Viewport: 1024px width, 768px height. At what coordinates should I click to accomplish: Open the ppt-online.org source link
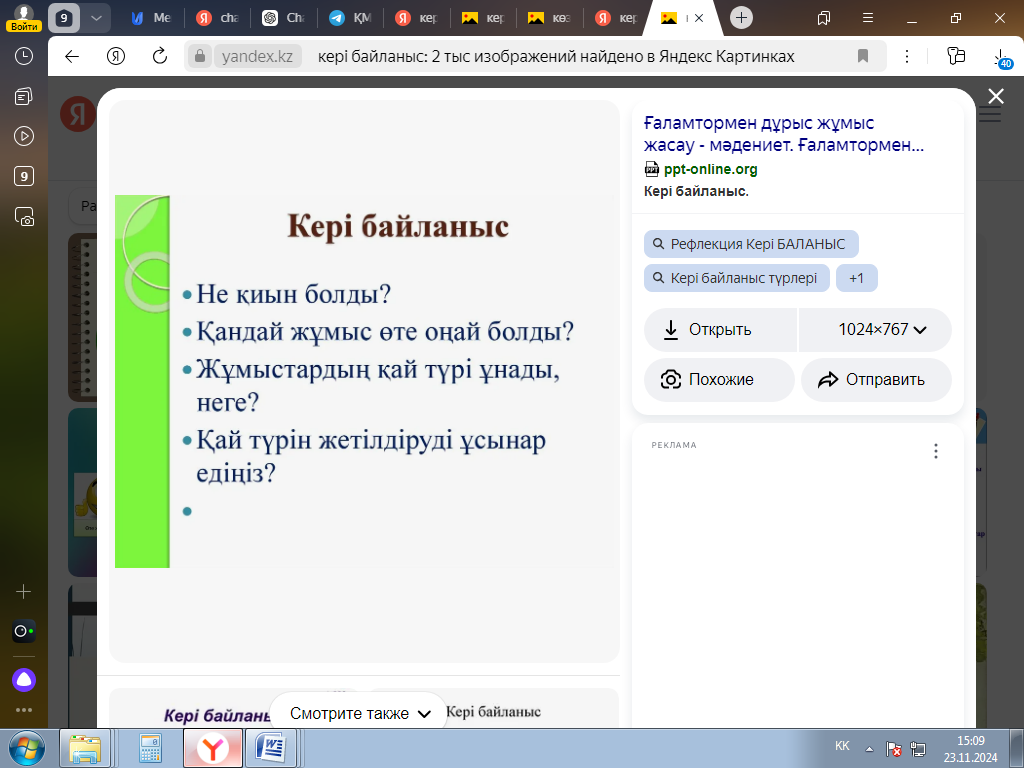[711, 169]
